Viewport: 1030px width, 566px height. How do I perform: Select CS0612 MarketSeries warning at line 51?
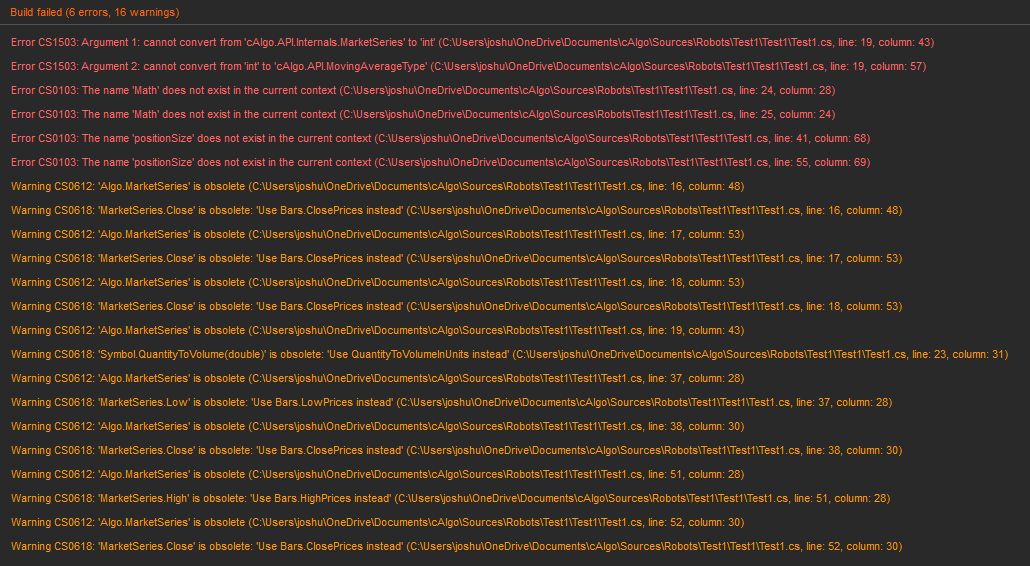377,474
